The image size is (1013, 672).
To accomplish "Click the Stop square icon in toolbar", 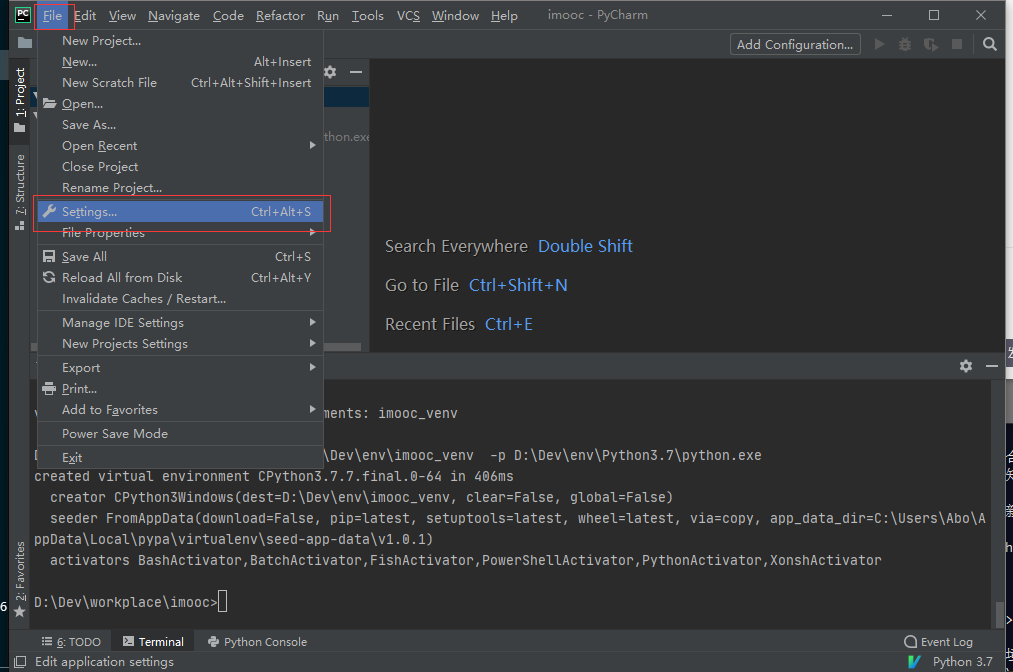I will [x=957, y=44].
